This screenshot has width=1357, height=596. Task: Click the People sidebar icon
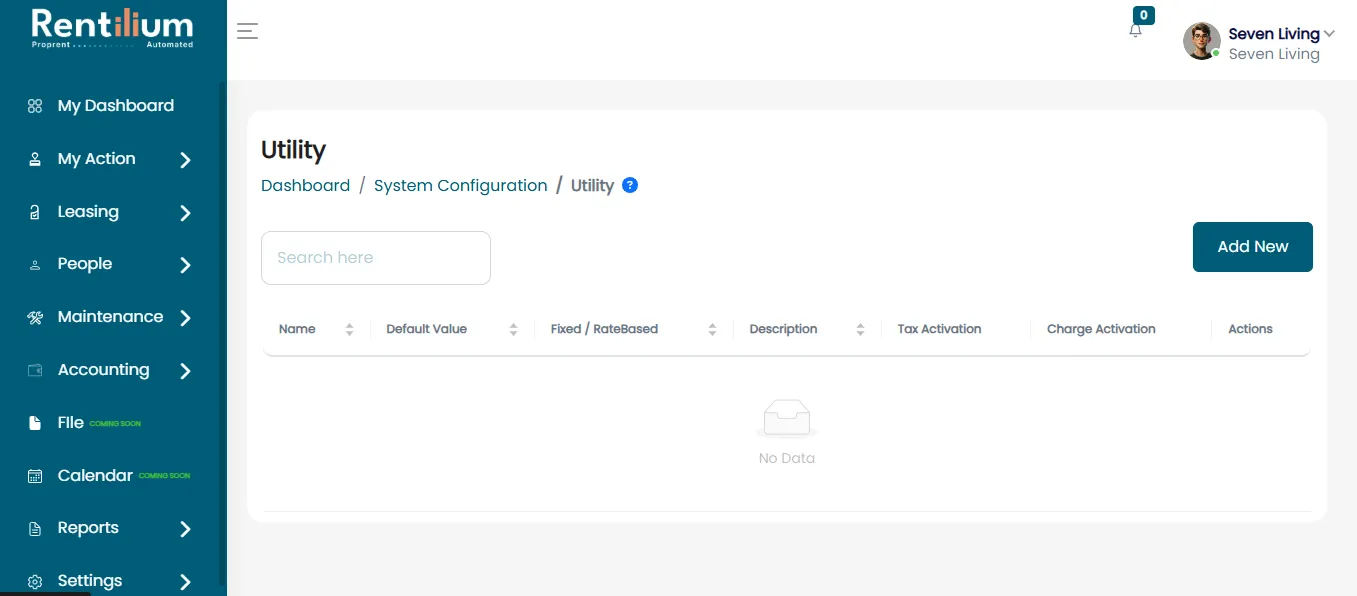pyautogui.click(x=35, y=265)
